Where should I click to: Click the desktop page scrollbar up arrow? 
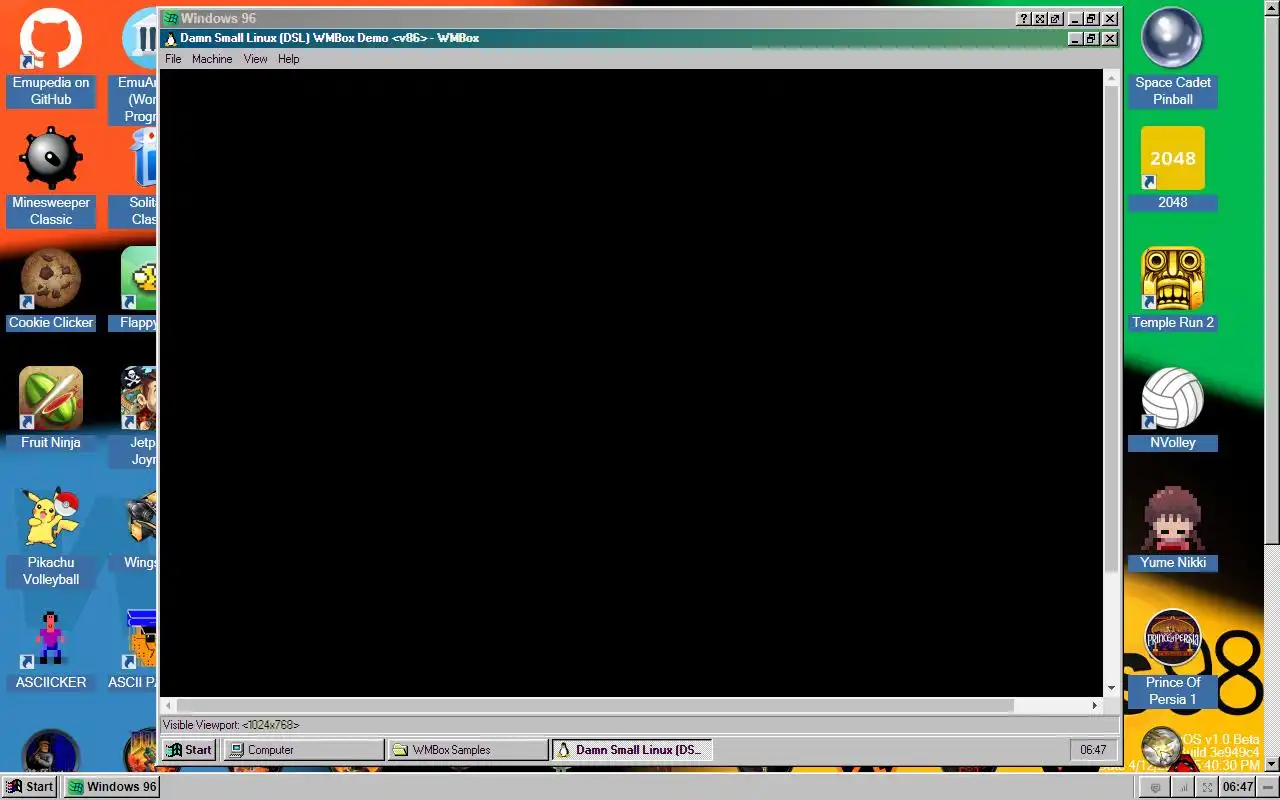(x=1271, y=7)
